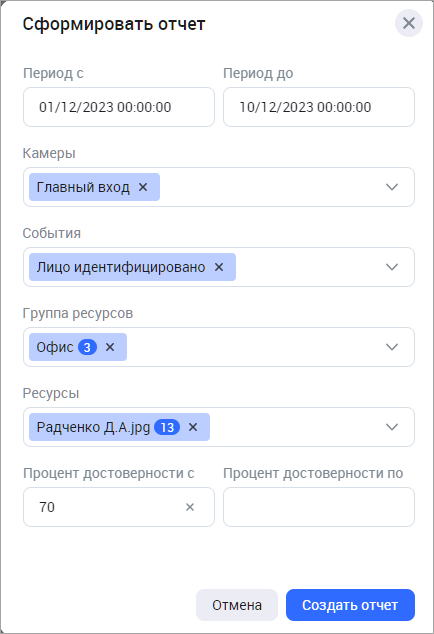Select the Главный вход tag label
The height and width of the screenshot is (634, 434).
pos(83,187)
